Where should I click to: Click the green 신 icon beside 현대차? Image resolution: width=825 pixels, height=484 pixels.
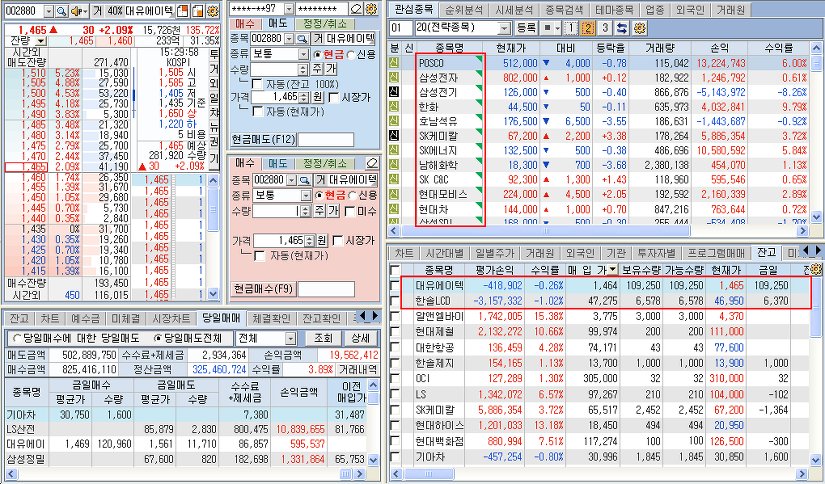[x=395, y=209]
